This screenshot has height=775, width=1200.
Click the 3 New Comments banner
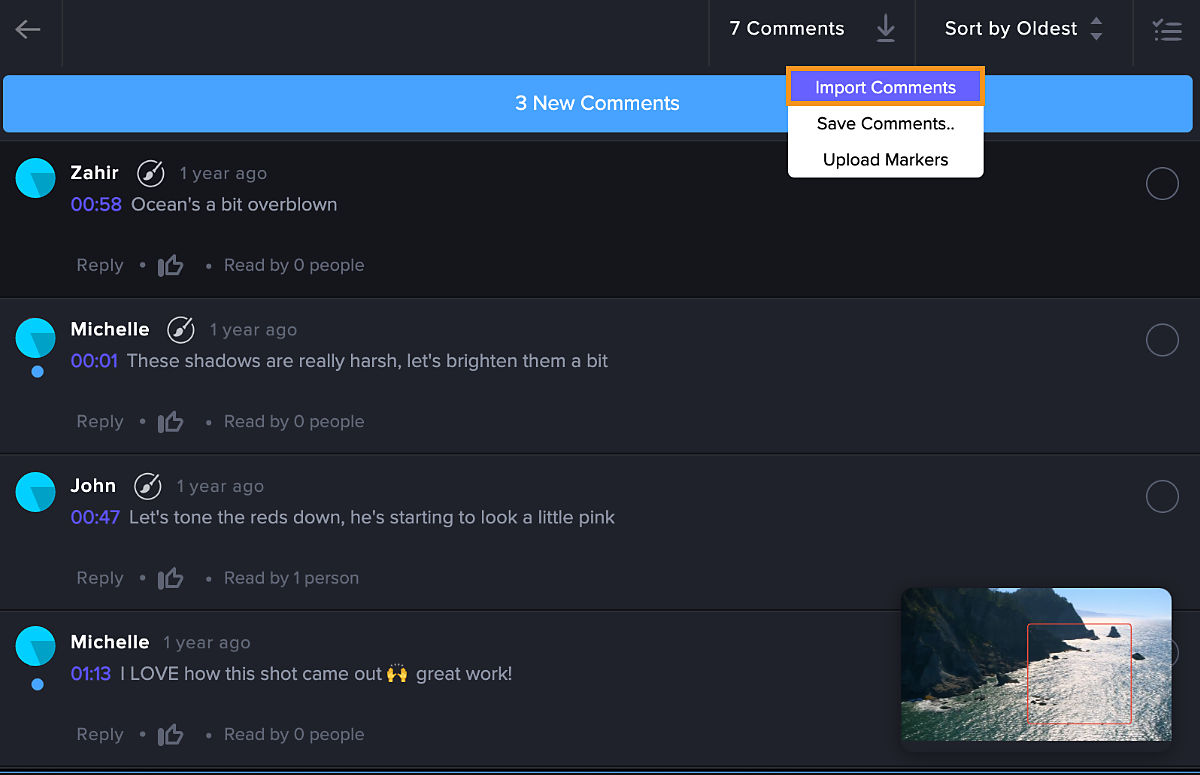pyautogui.click(x=598, y=103)
